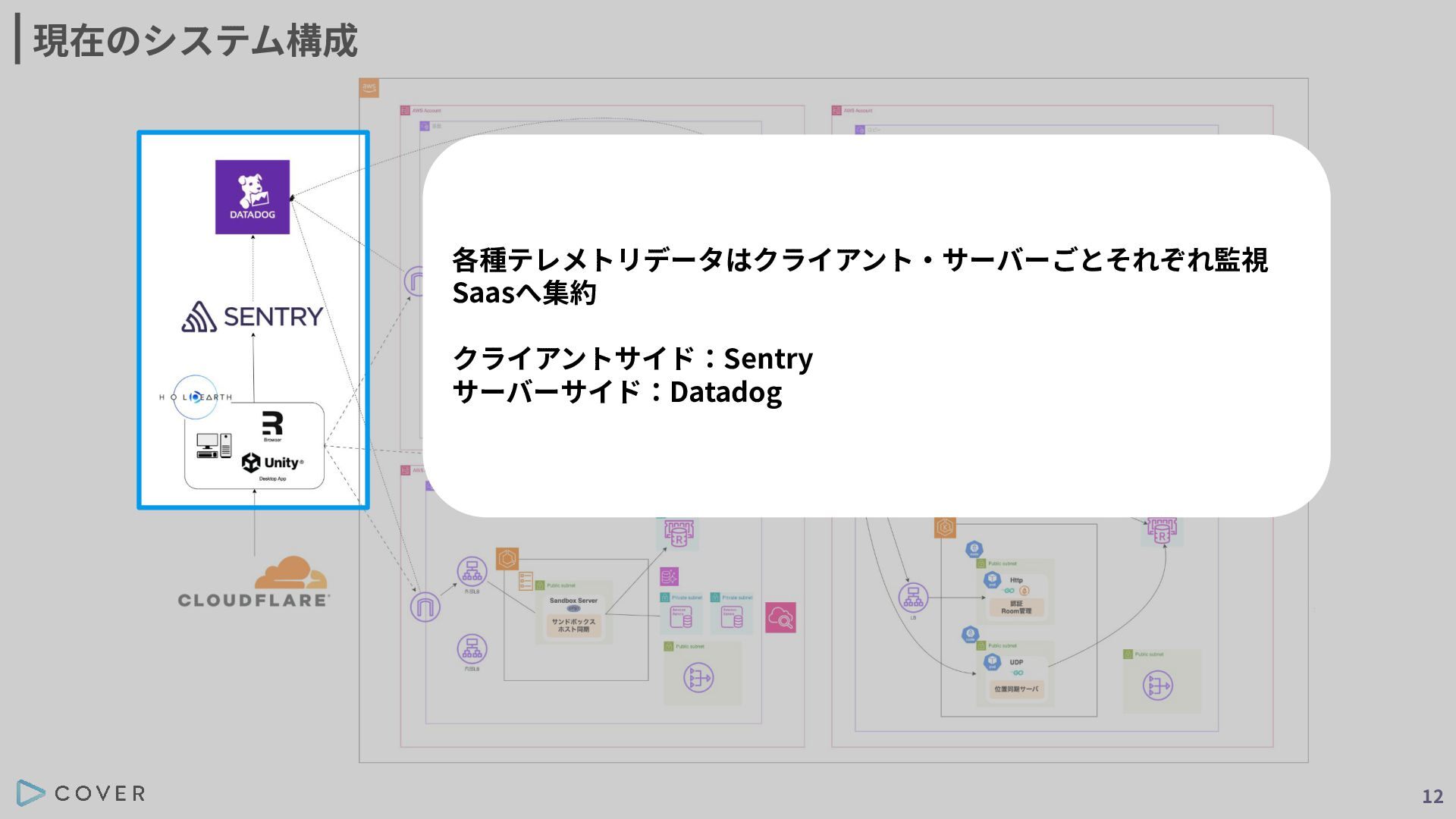1456x819 pixels.
Task: Click the pink OpenSearch cloud-magnifier icon
Action: coord(780,618)
